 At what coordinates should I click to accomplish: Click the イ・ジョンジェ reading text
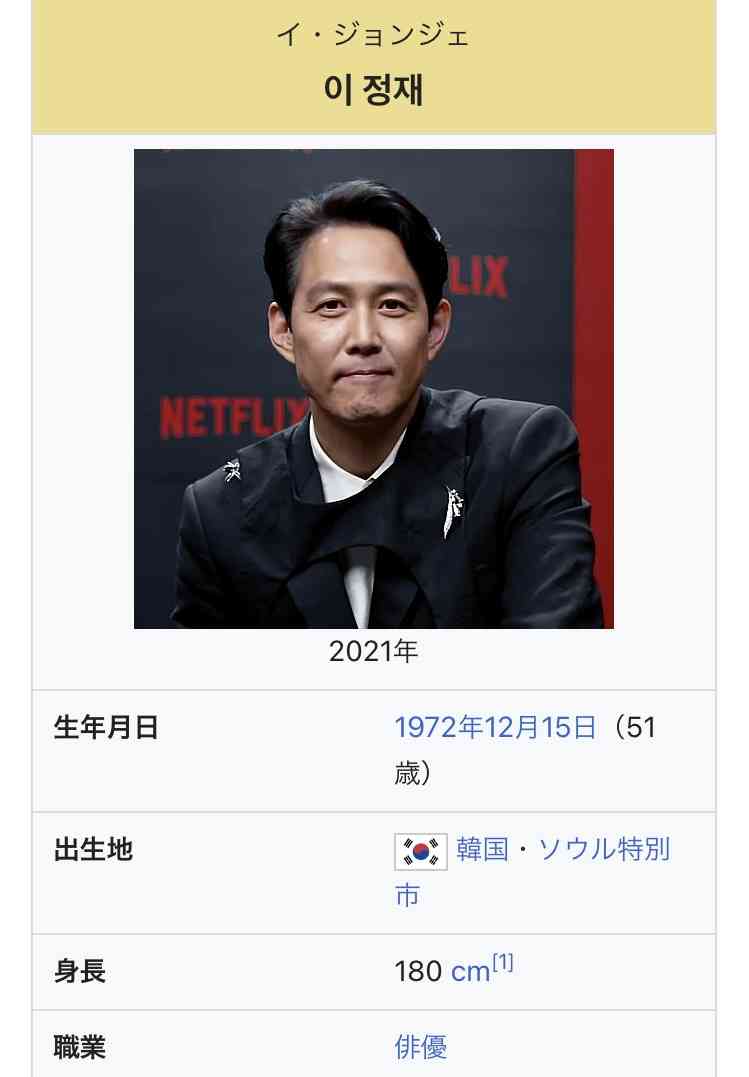click(x=373, y=34)
